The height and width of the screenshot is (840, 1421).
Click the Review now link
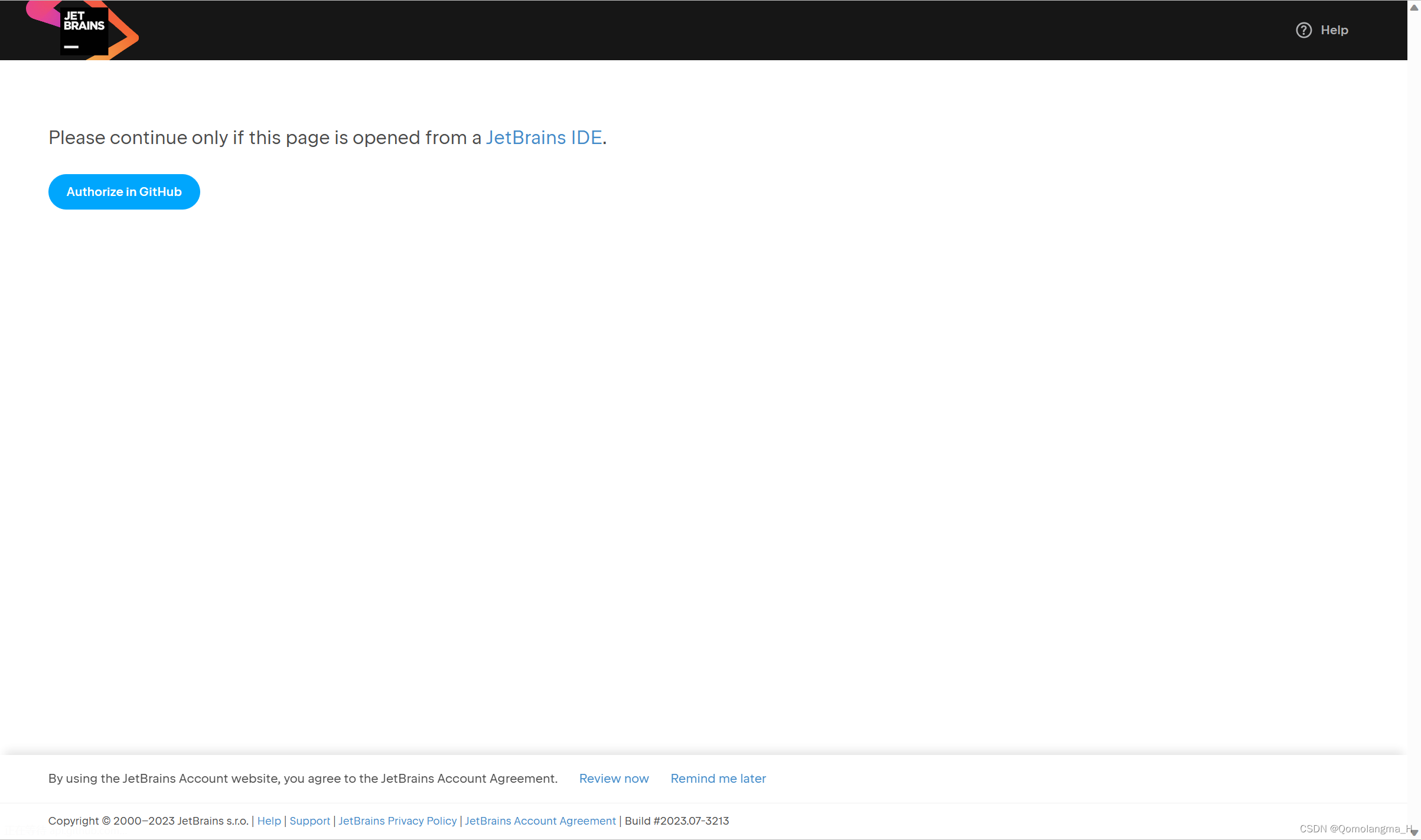614,779
